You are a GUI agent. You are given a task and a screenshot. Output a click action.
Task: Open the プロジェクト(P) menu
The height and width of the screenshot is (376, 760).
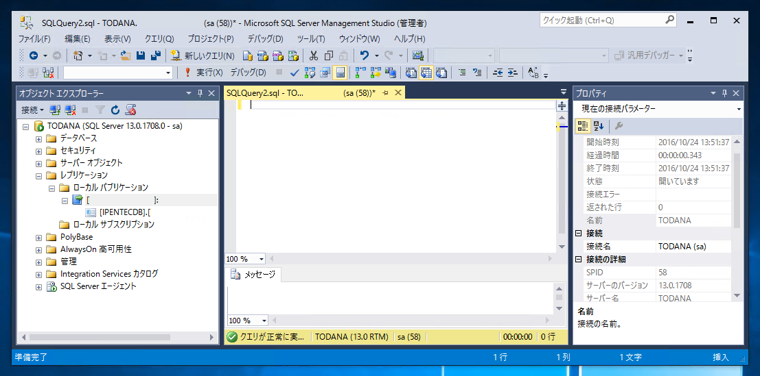click(211, 39)
